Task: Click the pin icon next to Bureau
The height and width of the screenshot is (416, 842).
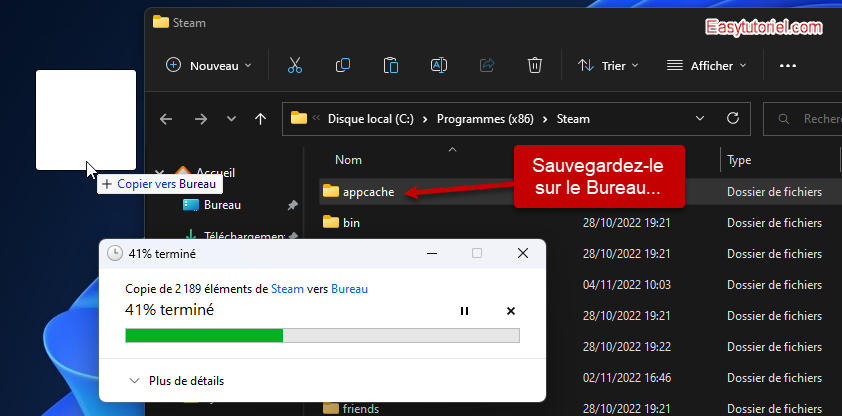Action: pos(292,205)
